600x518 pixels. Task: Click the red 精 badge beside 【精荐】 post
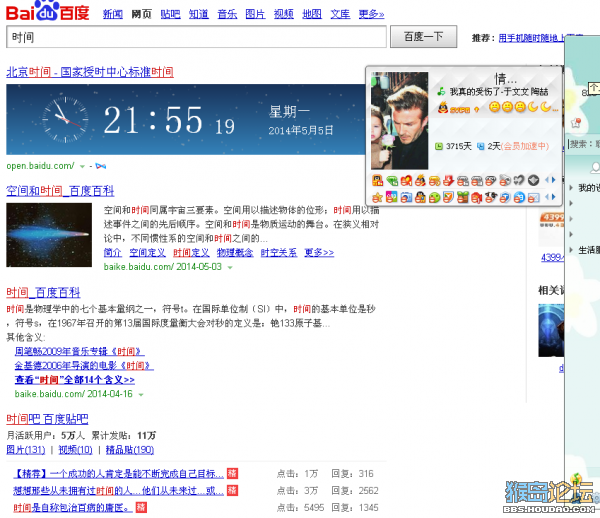click(x=232, y=474)
